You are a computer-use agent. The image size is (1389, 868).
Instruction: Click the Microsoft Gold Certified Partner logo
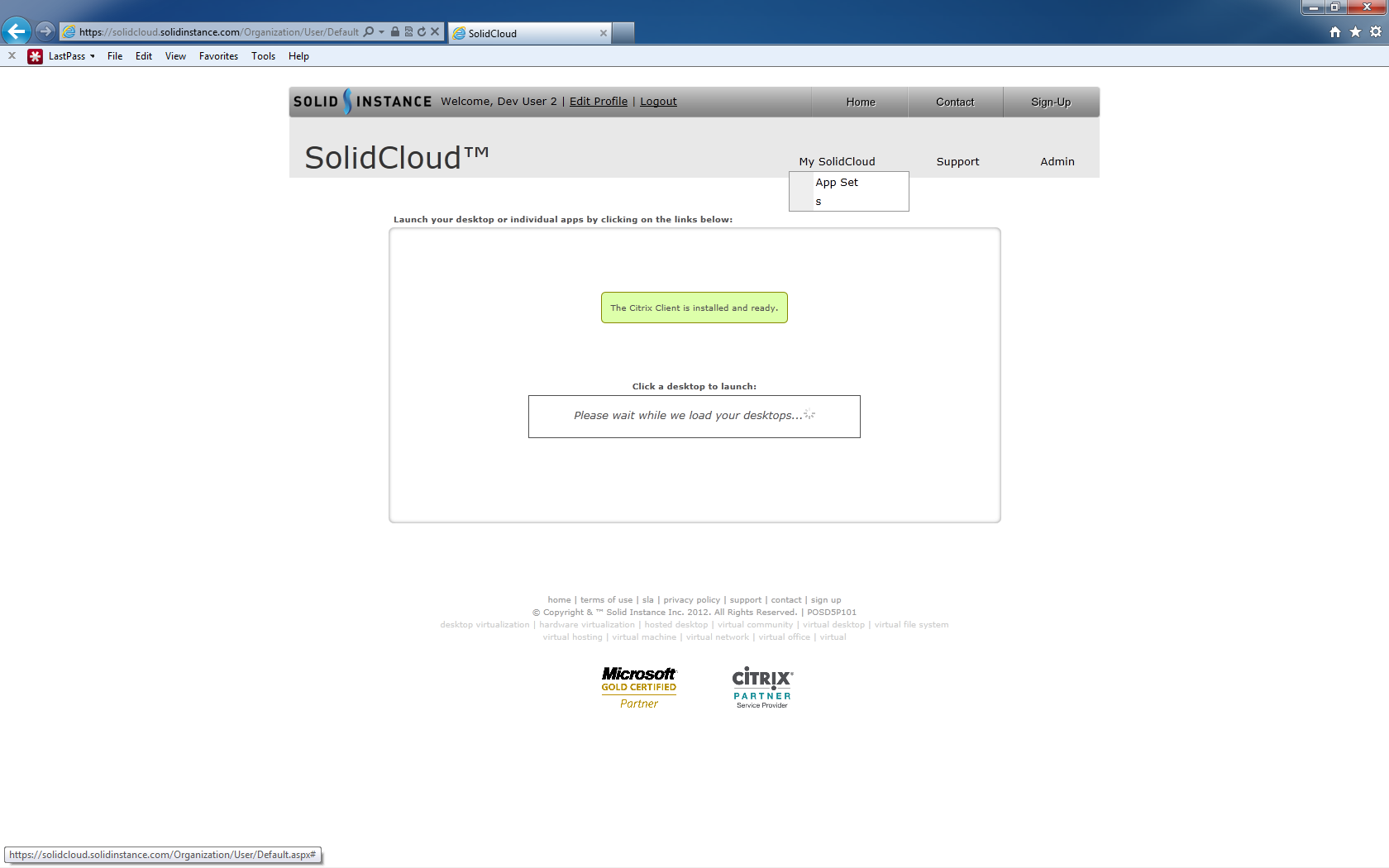coord(639,688)
